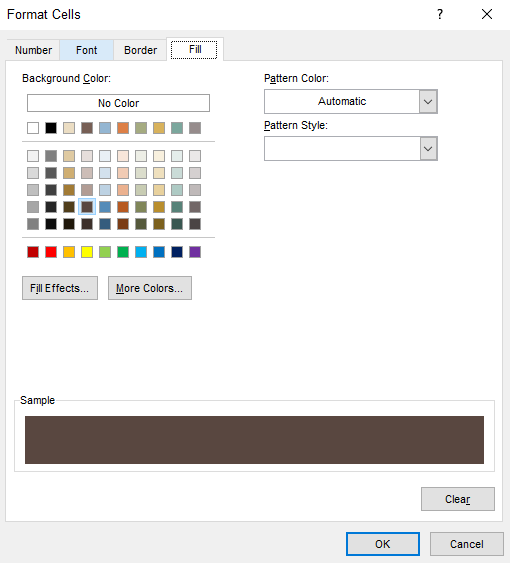Image resolution: width=510 pixels, height=563 pixels.
Task: Pick the gold theme swatch in top row
Action: [x=159, y=128]
